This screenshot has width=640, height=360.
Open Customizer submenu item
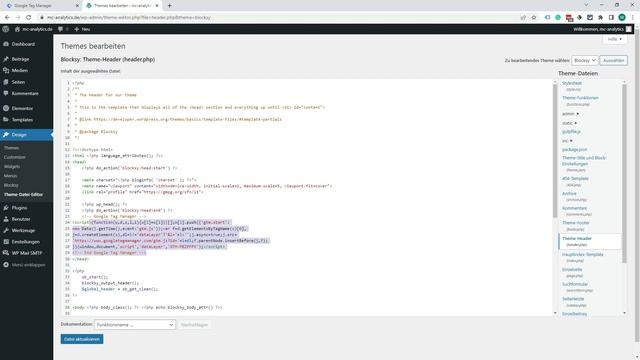coord(15,157)
